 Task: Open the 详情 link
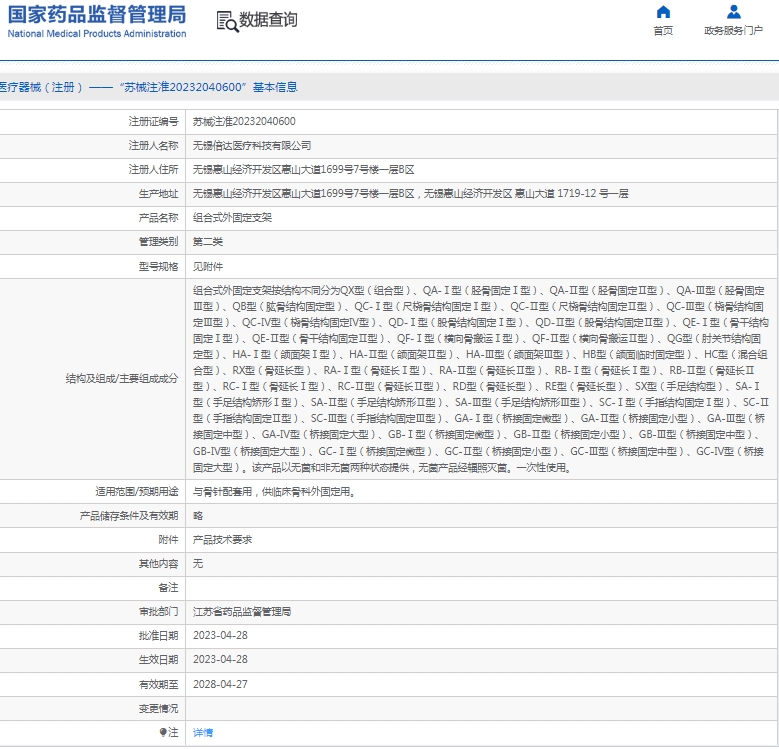[x=203, y=733]
